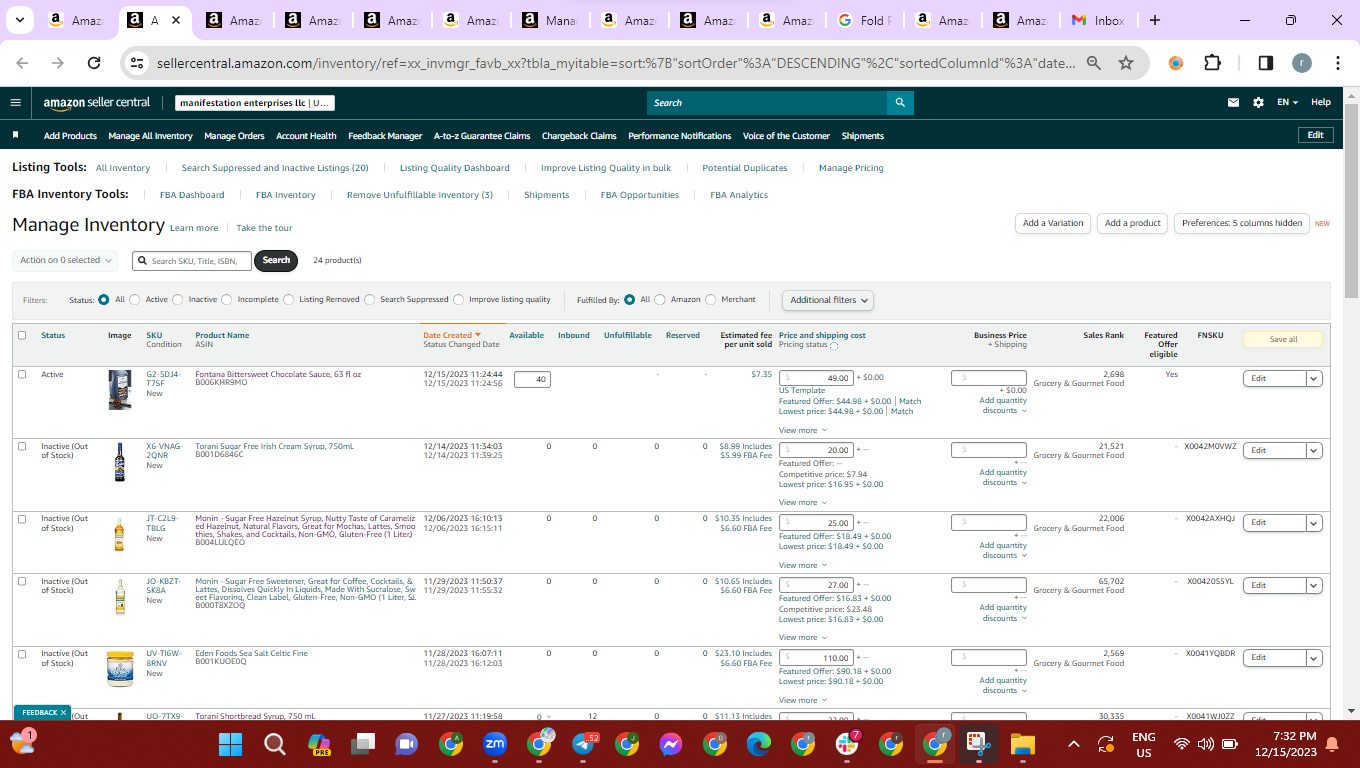
Task: Bookmark this page with the star icon
Action: pos(1126,63)
